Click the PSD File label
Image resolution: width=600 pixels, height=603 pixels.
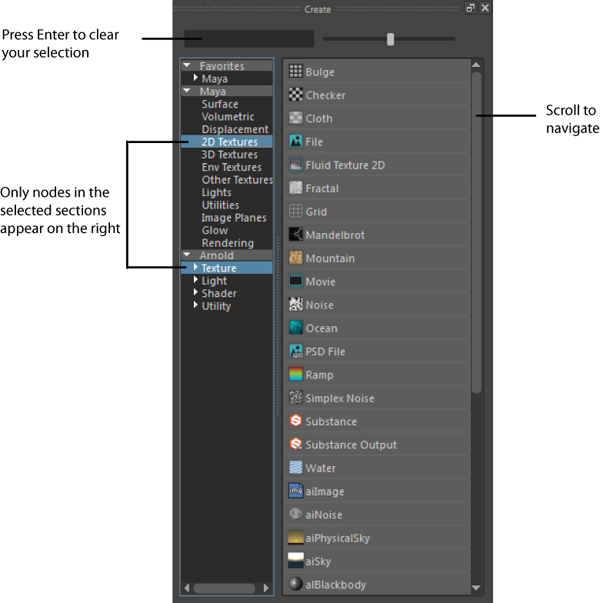[x=325, y=351]
